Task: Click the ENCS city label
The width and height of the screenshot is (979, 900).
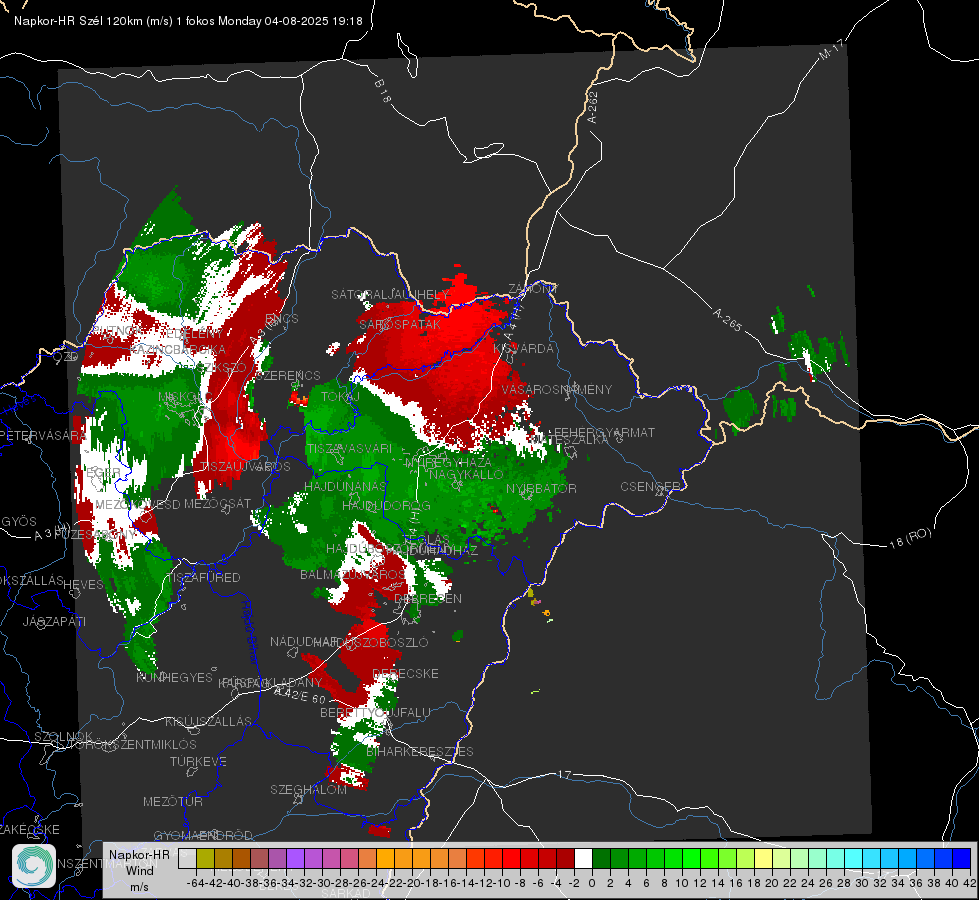Action: point(282,319)
